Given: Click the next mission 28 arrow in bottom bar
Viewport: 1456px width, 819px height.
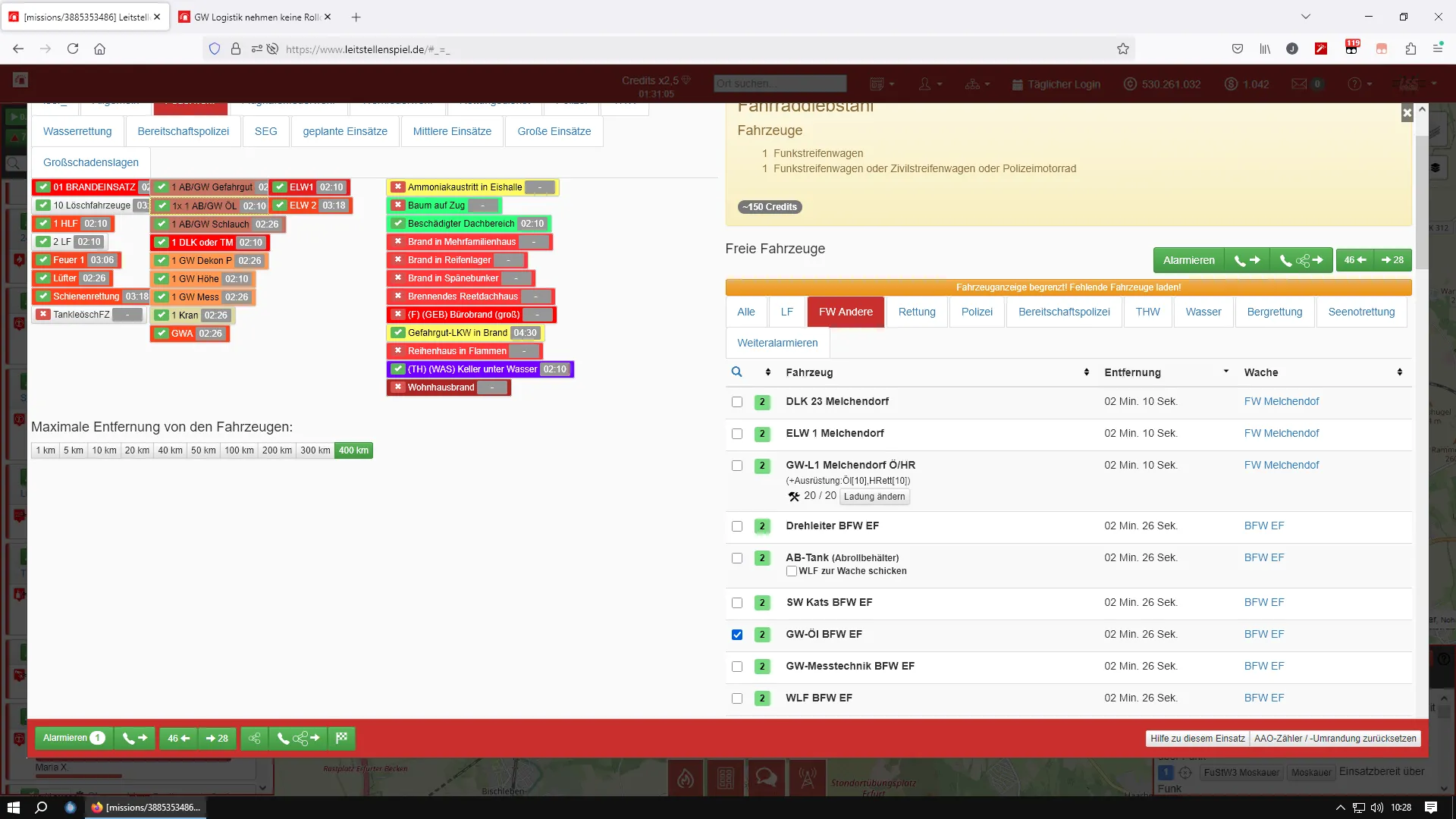Looking at the screenshot, I should coord(218,738).
